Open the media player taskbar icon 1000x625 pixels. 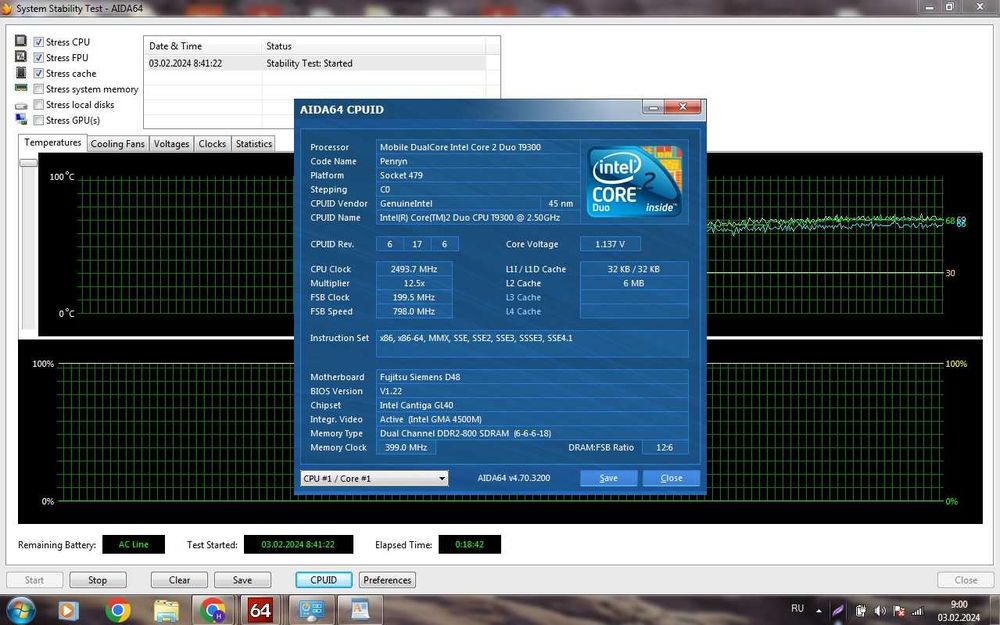[x=68, y=611]
